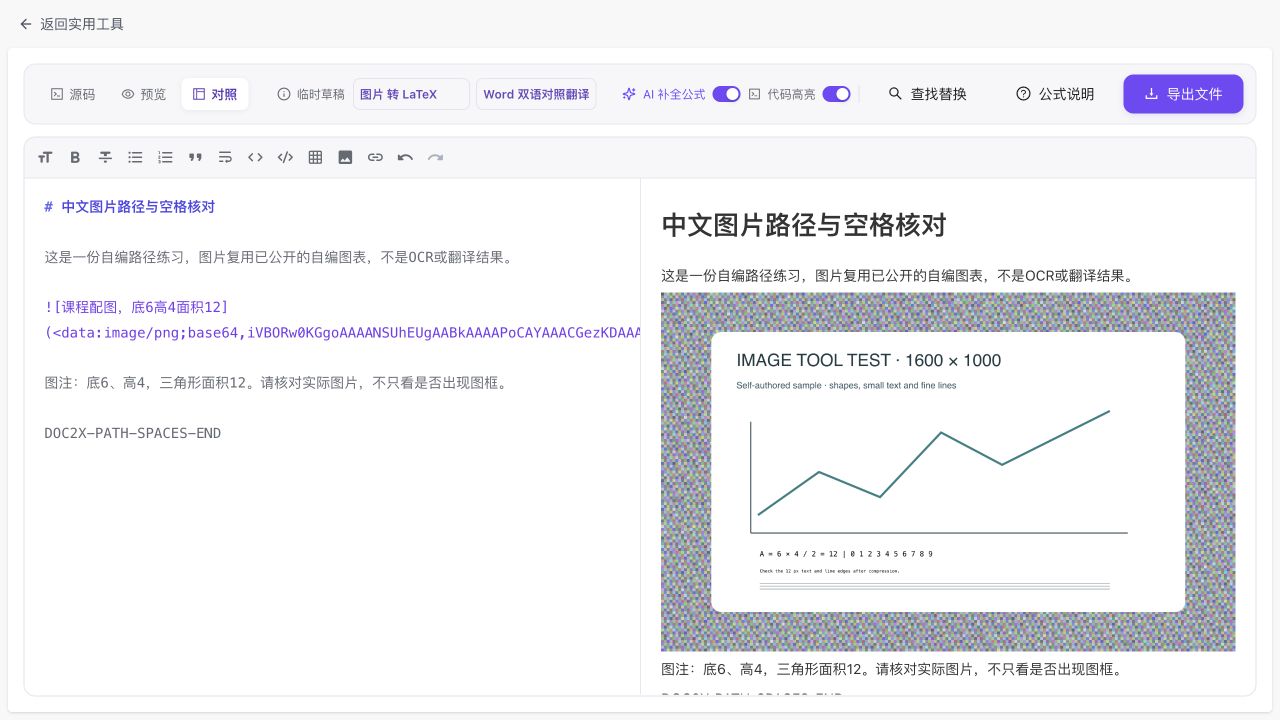Image resolution: width=1280 pixels, height=720 pixels.
Task: Click the source paragraph starting 这是一份自编路径练习
Action: tap(278, 257)
